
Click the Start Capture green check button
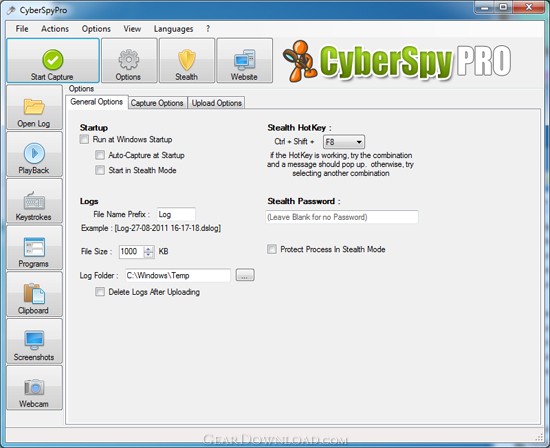53,61
